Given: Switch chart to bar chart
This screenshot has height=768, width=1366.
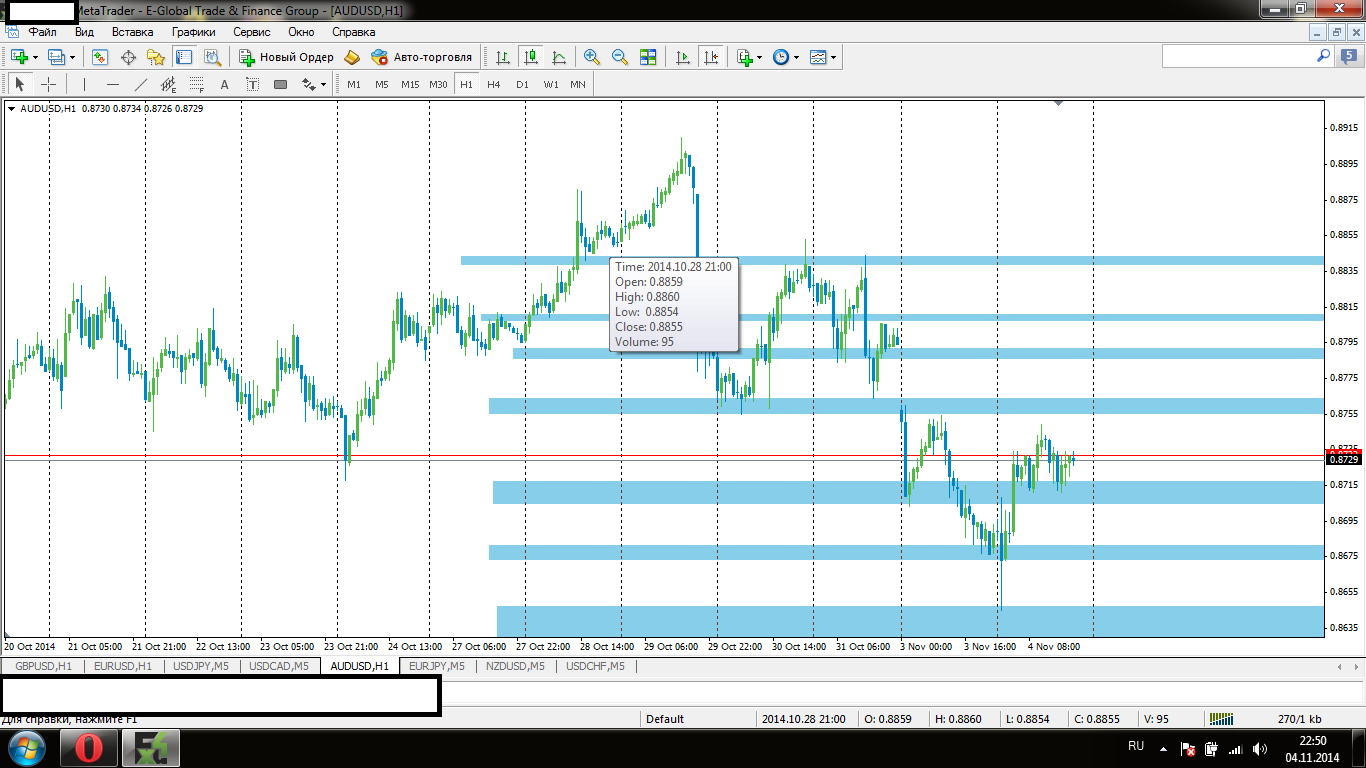Looking at the screenshot, I should (x=502, y=57).
